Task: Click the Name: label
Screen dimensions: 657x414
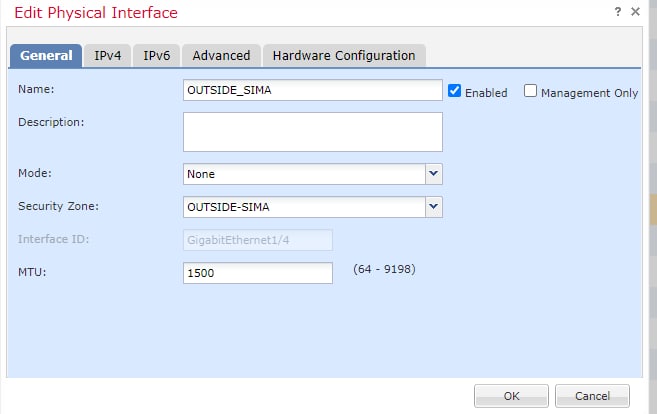Action: pyautogui.click(x=36, y=89)
